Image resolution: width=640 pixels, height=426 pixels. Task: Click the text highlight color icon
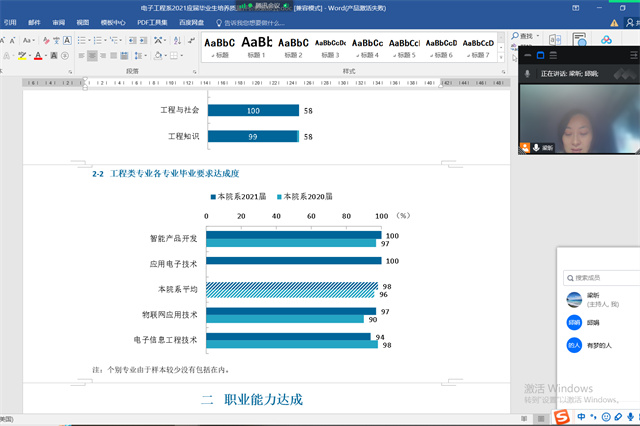(21, 56)
